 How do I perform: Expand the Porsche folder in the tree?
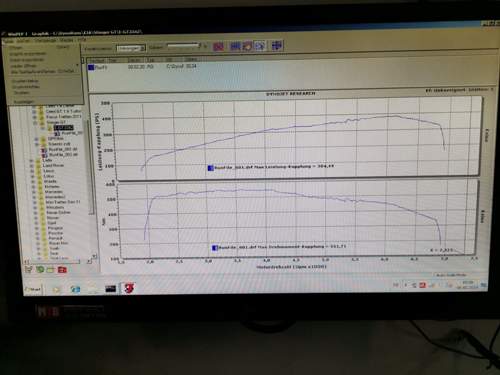tap(37, 233)
